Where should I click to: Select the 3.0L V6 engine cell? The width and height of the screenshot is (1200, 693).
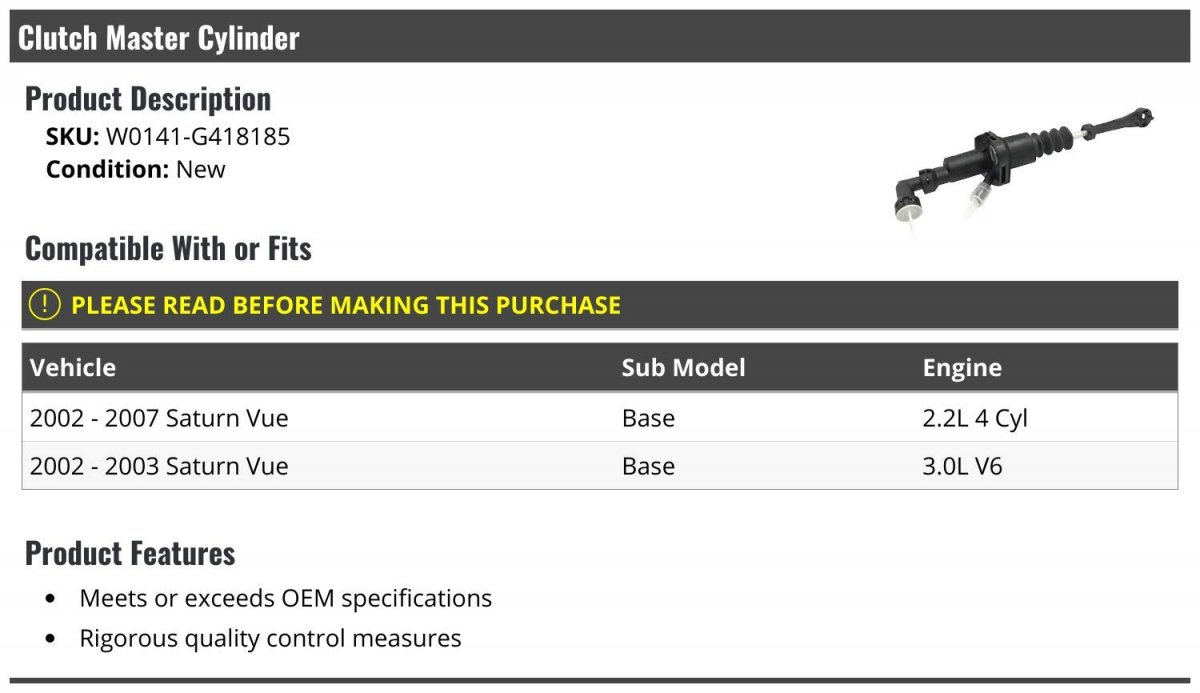click(x=962, y=466)
